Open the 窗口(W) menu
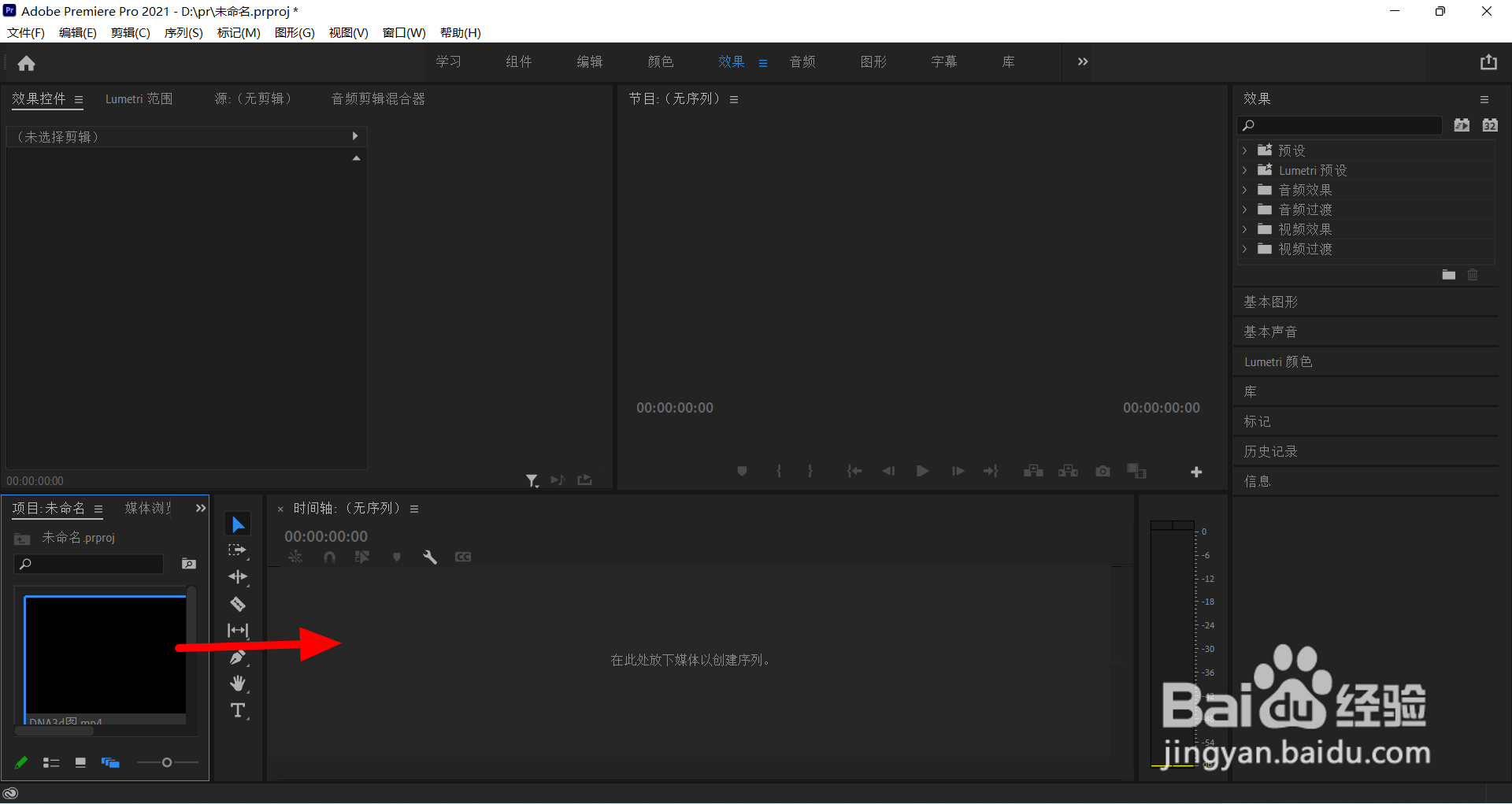The height and width of the screenshot is (804, 1512). coord(404,32)
